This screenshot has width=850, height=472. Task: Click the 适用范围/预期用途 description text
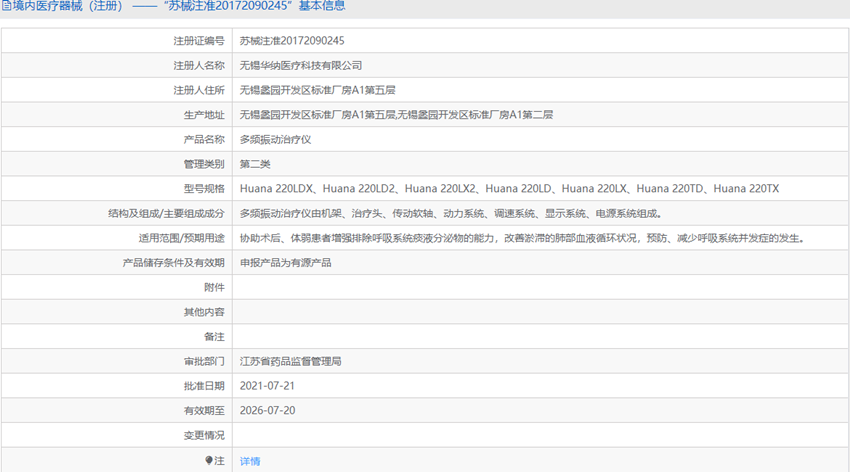523,238
